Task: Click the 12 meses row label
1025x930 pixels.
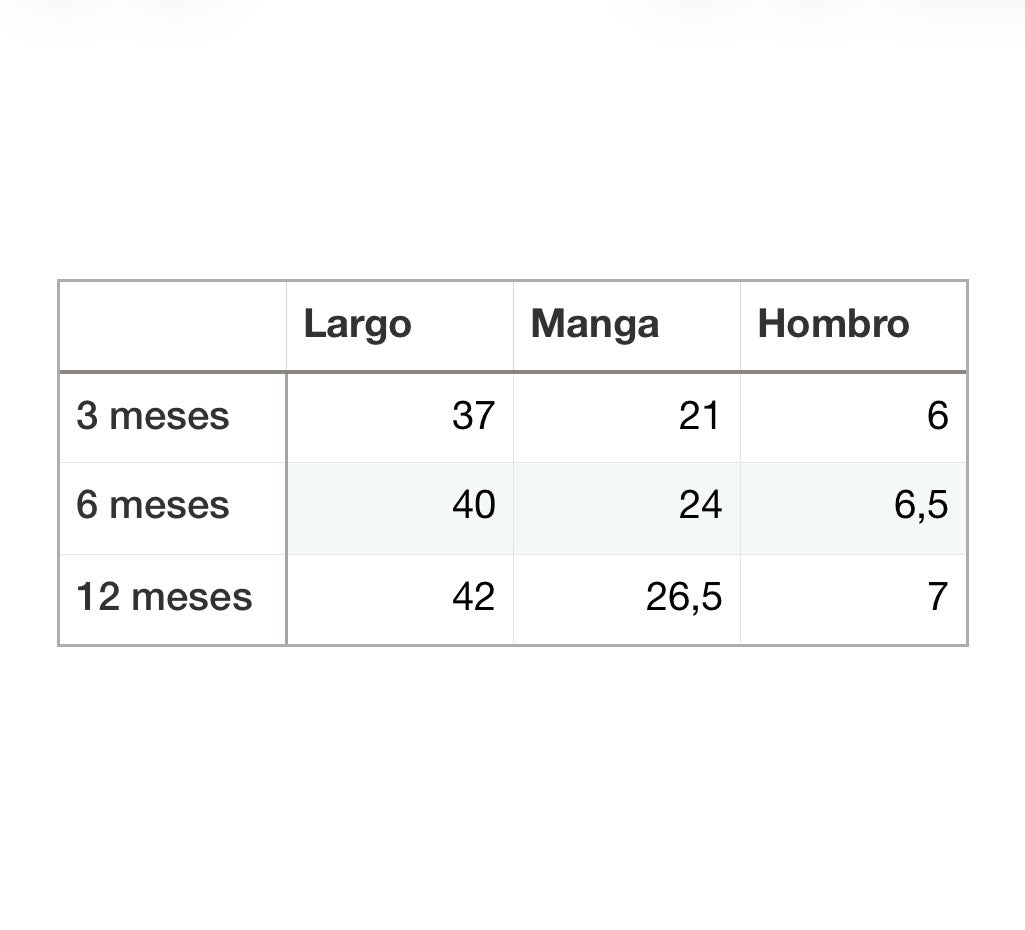Action: [x=164, y=597]
